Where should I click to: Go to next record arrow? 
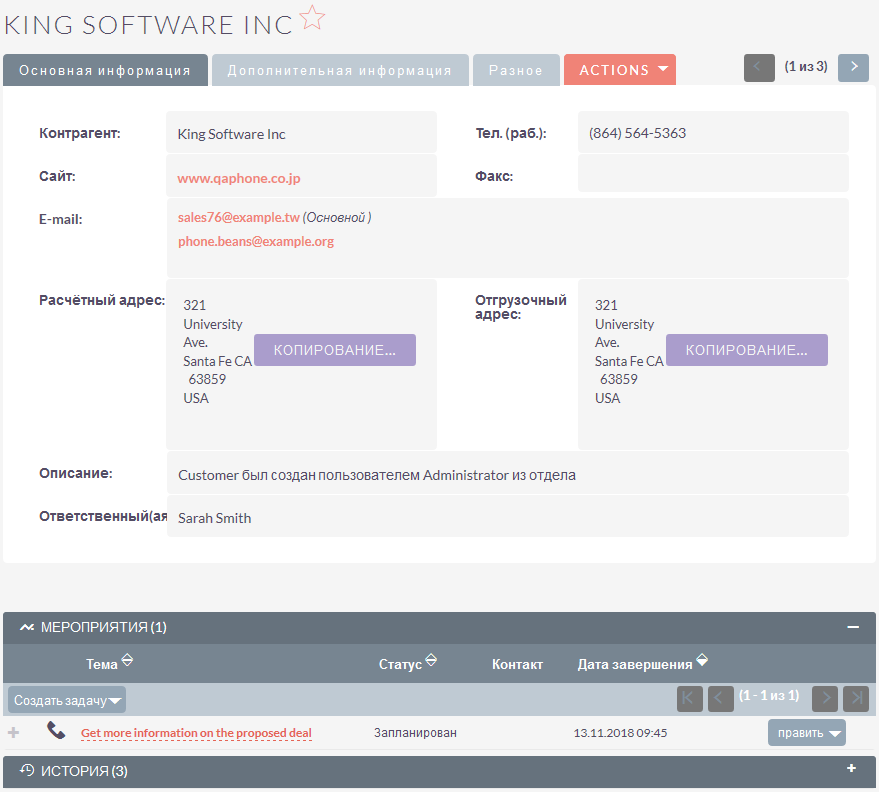[x=852, y=67]
